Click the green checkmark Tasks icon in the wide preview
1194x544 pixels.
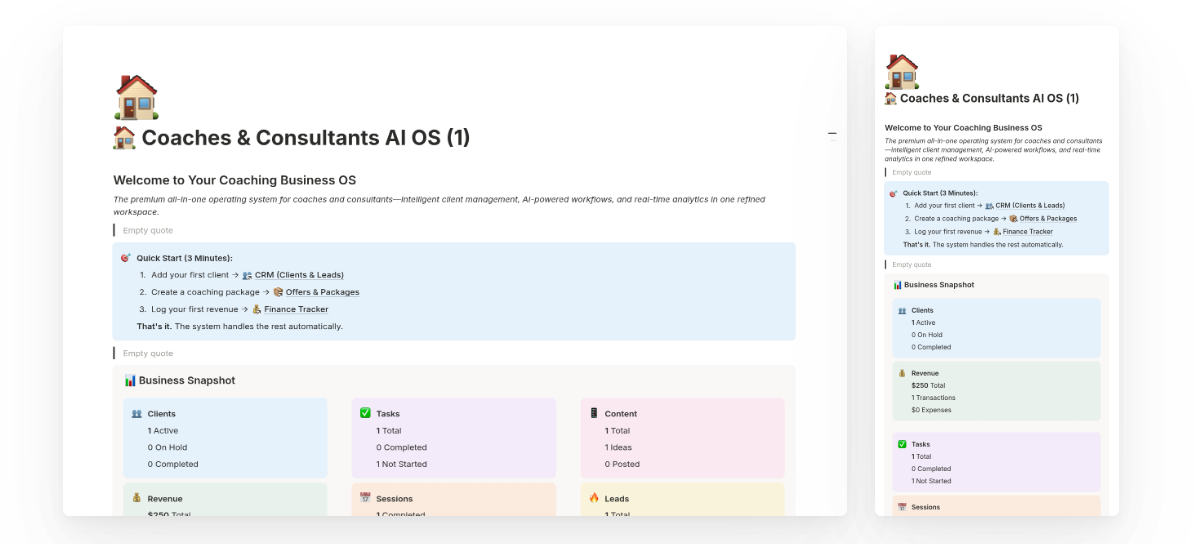coord(365,413)
